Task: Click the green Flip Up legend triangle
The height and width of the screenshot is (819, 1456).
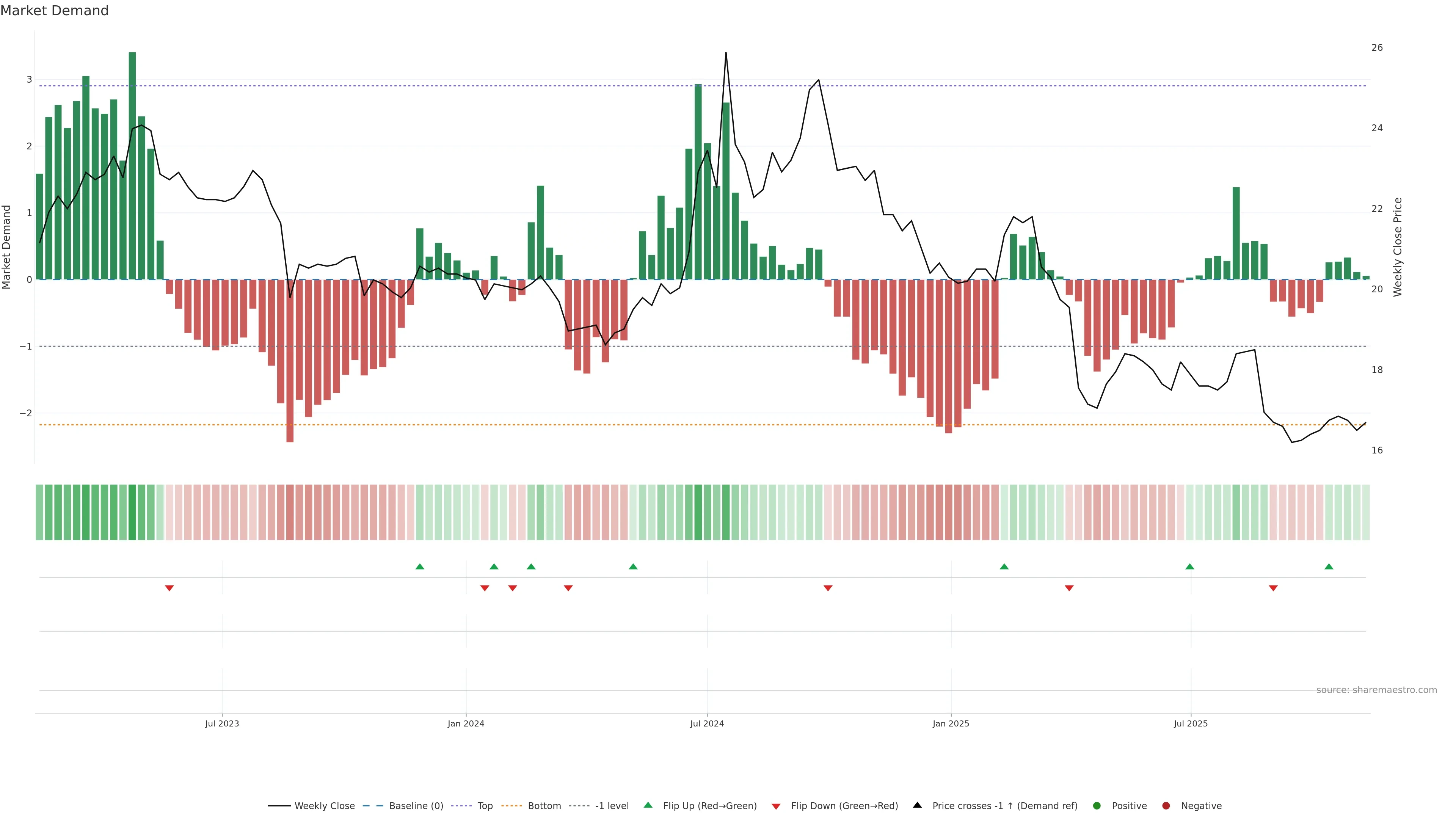Action: tap(648, 805)
